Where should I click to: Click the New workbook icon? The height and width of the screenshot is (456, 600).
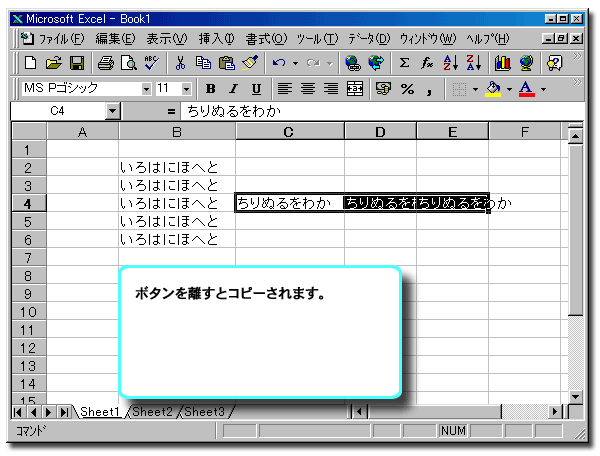coord(30,63)
